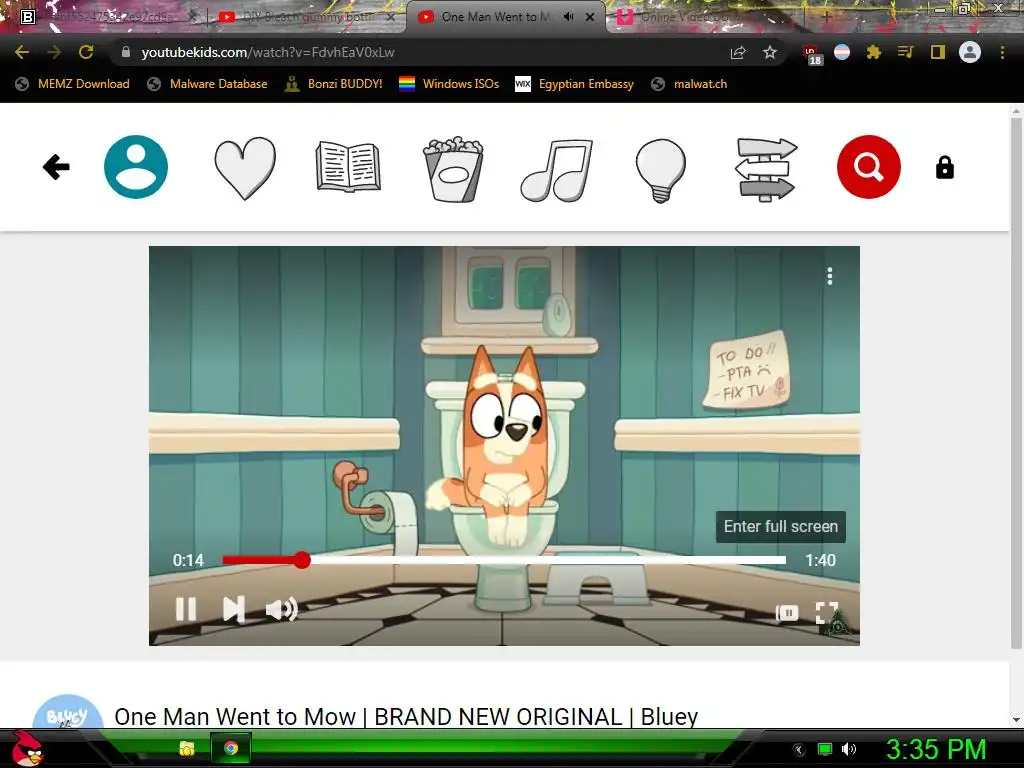Toggle the browser side panel
The width and height of the screenshot is (1024, 768).
(x=938, y=52)
